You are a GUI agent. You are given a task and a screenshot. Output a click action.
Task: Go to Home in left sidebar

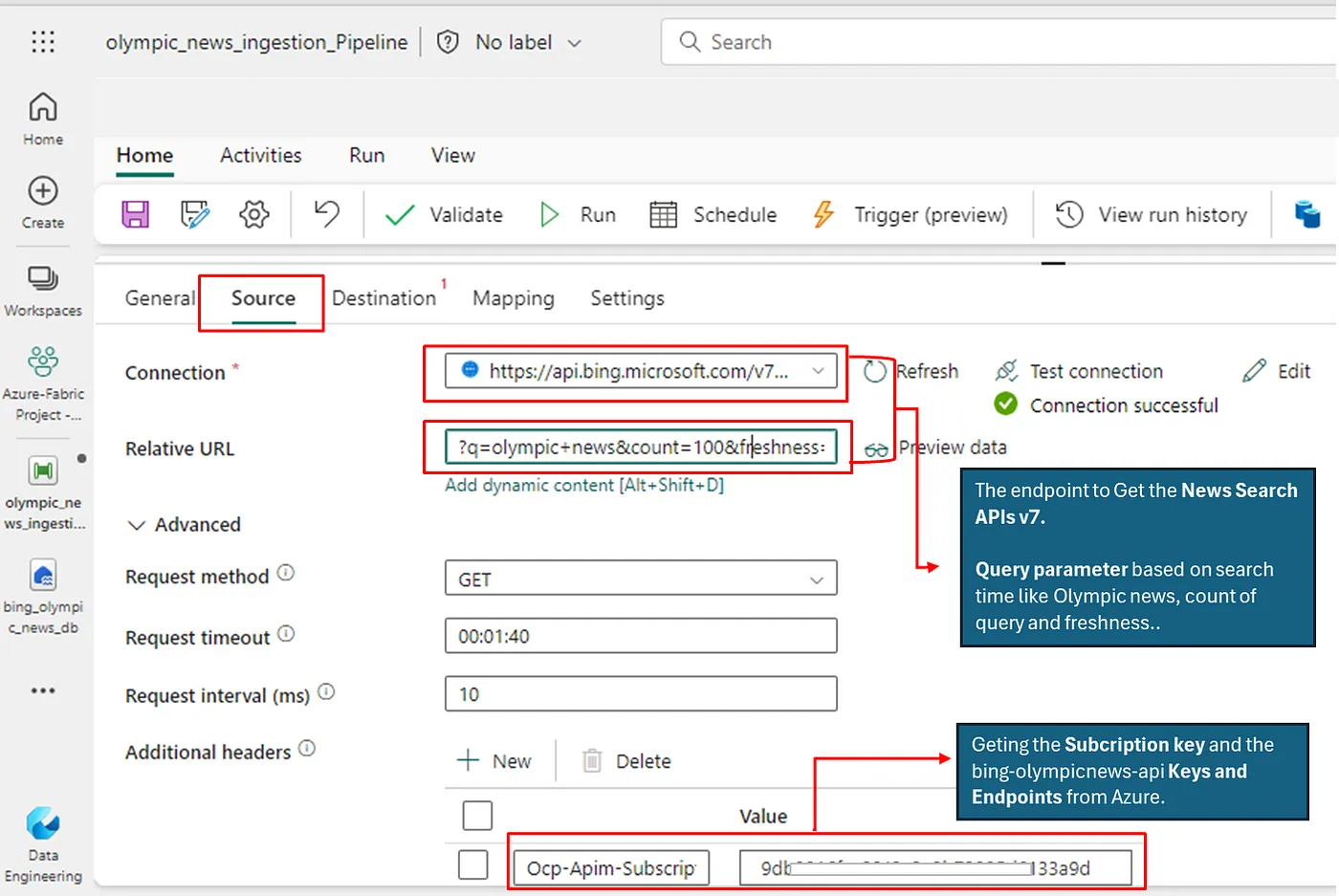[43, 119]
